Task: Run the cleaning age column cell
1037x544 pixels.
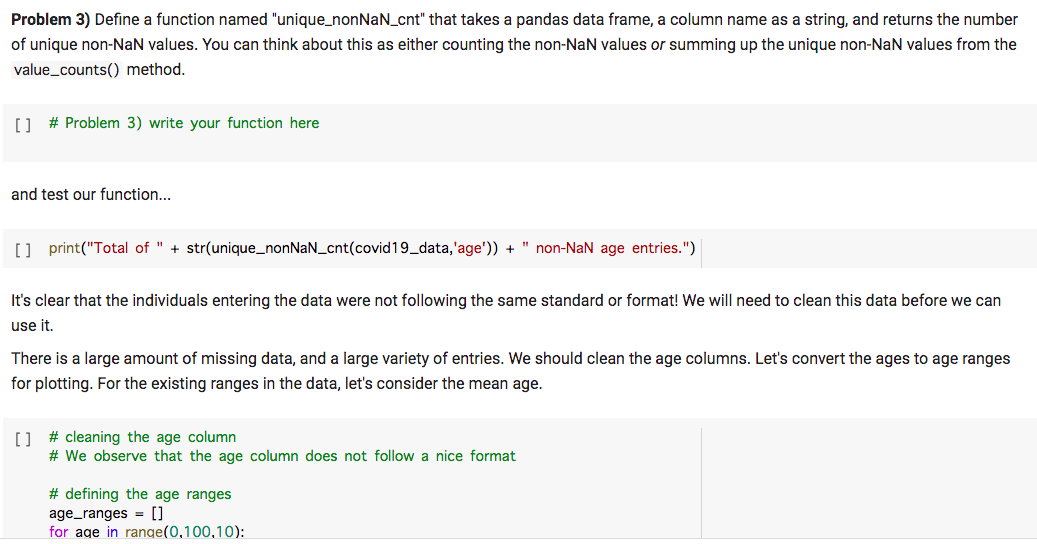Action: [22, 438]
